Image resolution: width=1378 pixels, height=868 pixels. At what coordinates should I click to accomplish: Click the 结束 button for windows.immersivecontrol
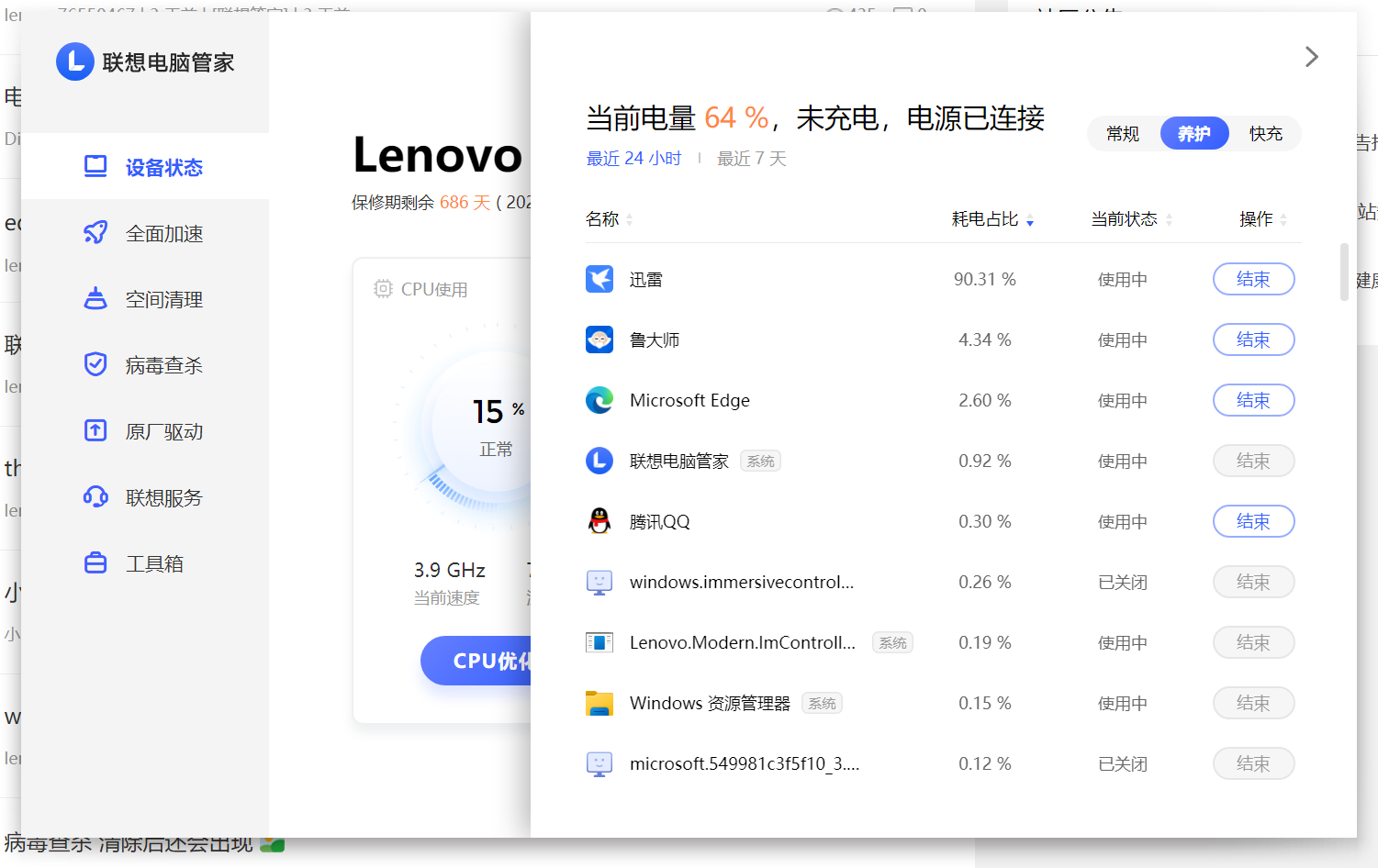tap(1253, 582)
